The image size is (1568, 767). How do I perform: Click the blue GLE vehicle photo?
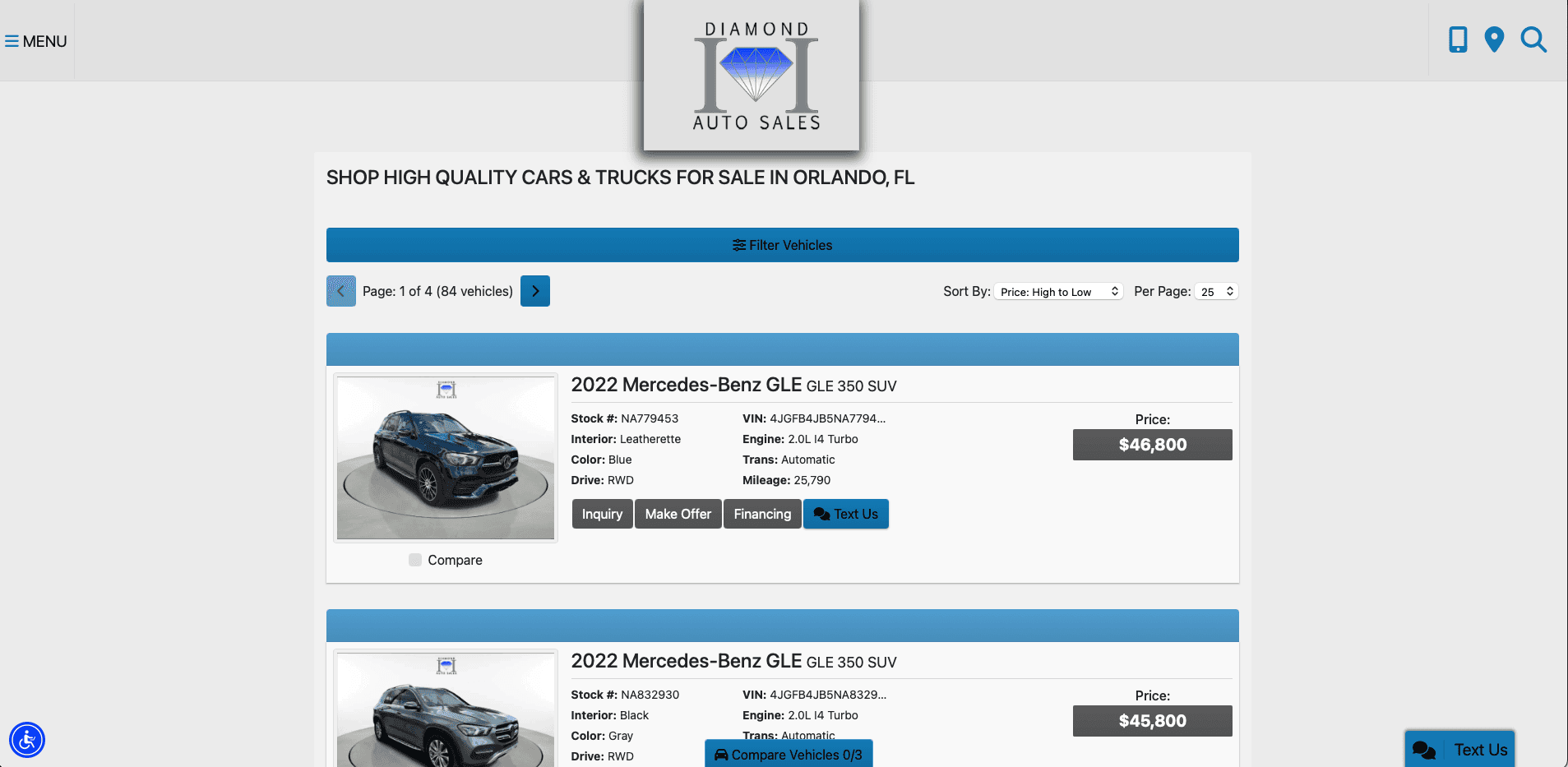[x=446, y=458]
